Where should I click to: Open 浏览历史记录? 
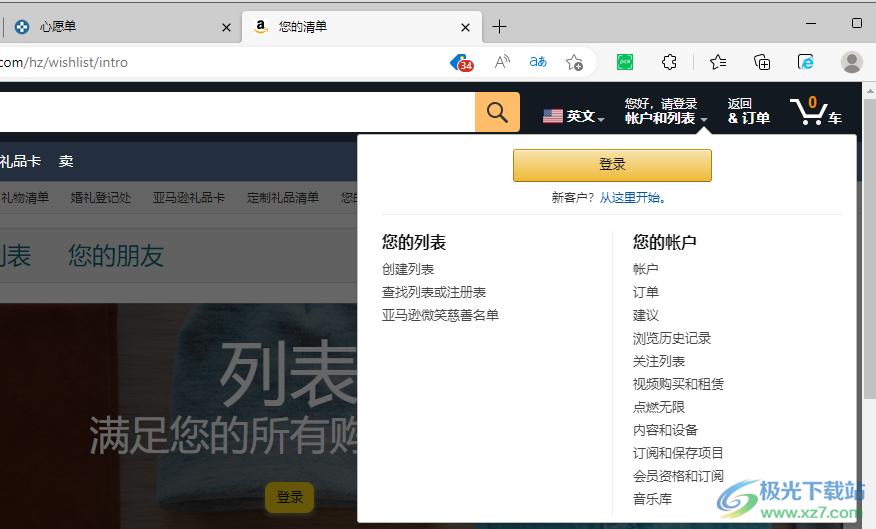click(x=672, y=338)
